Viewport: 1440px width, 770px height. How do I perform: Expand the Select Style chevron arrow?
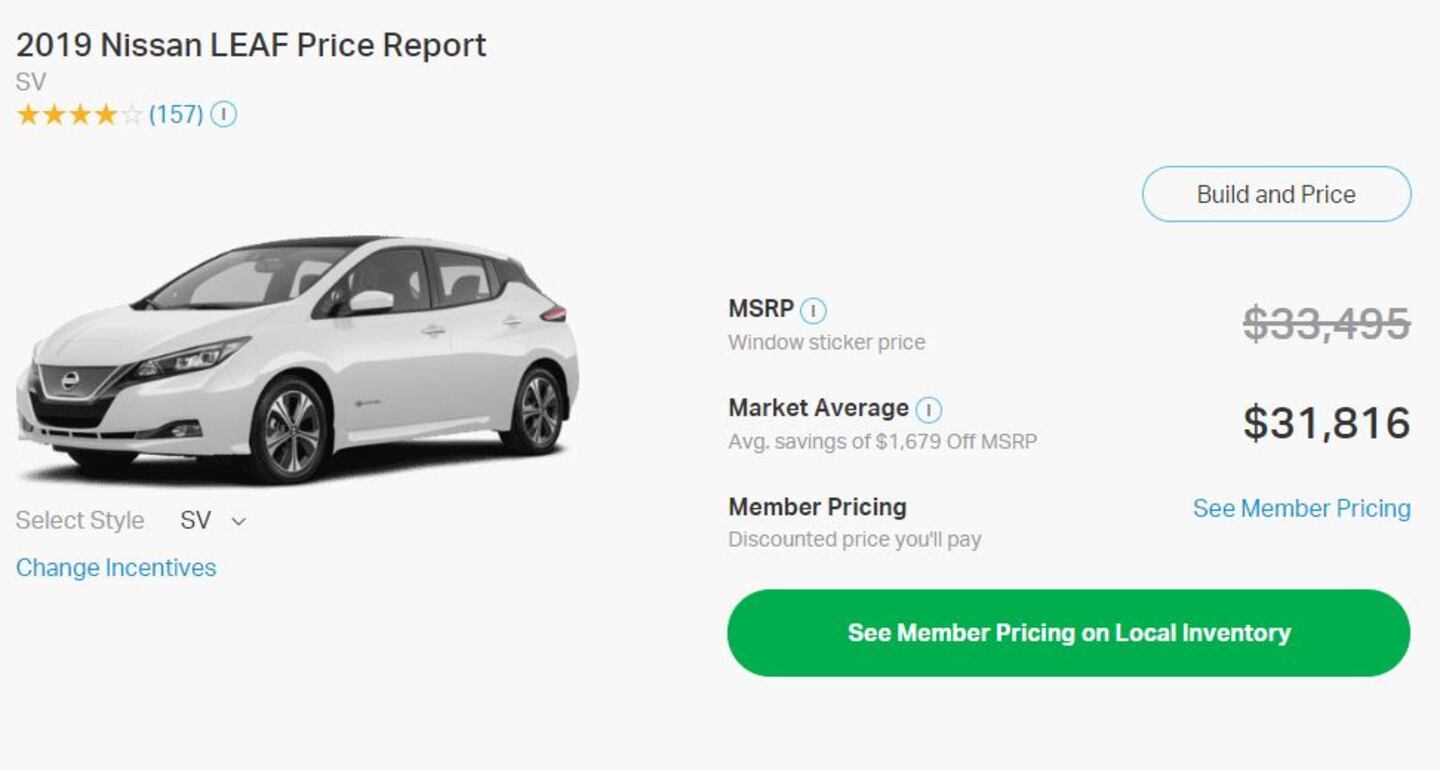238,521
